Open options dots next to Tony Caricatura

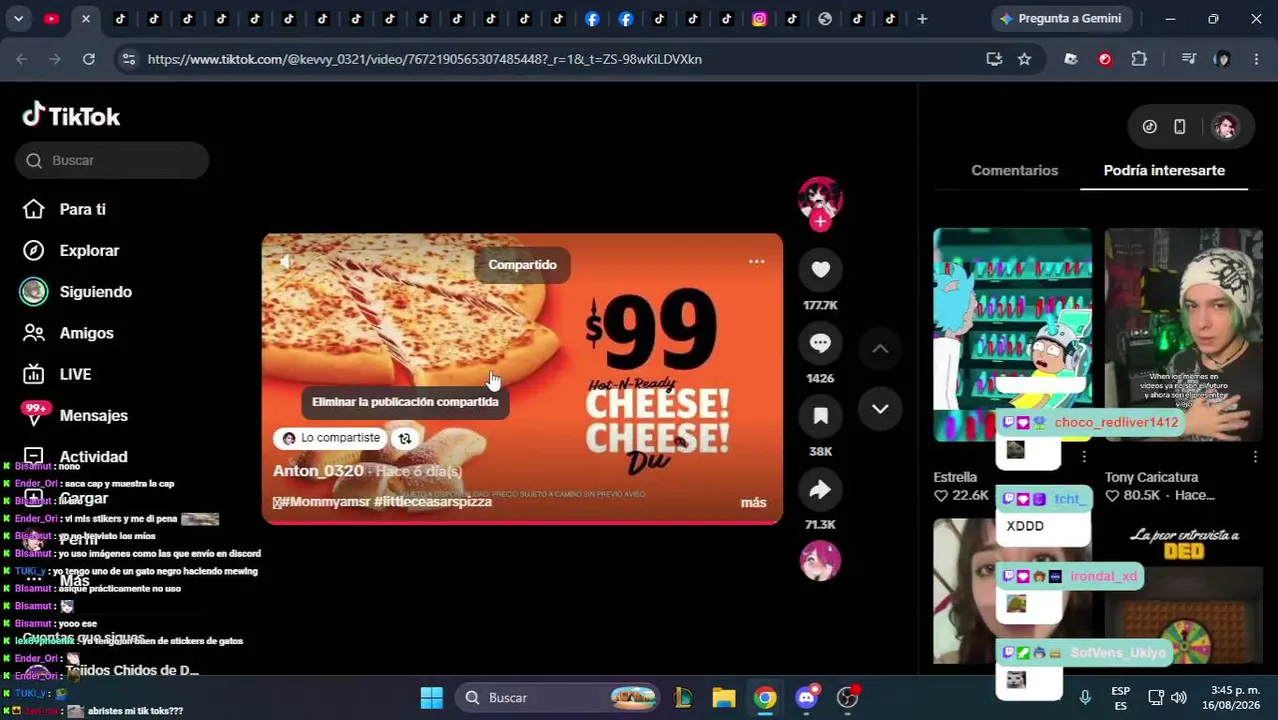pyautogui.click(x=1255, y=457)
